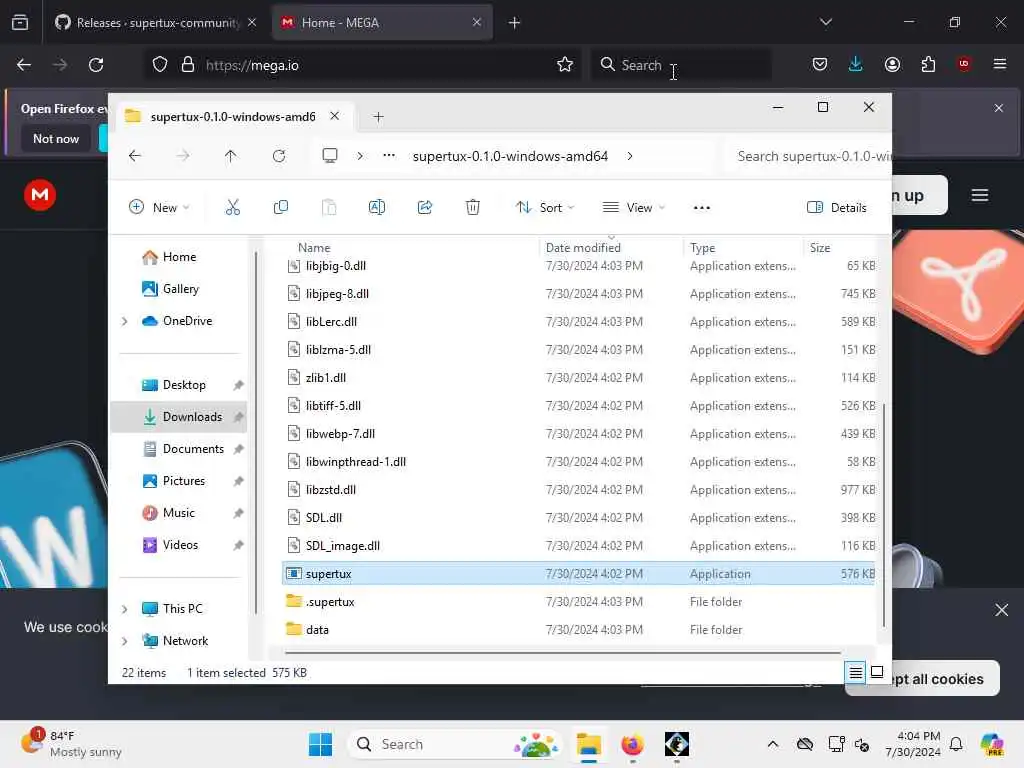This screenshot has width=1024, height=768.
Task: Refresh the File Explorer folder view
Action: tap(279, 156)
